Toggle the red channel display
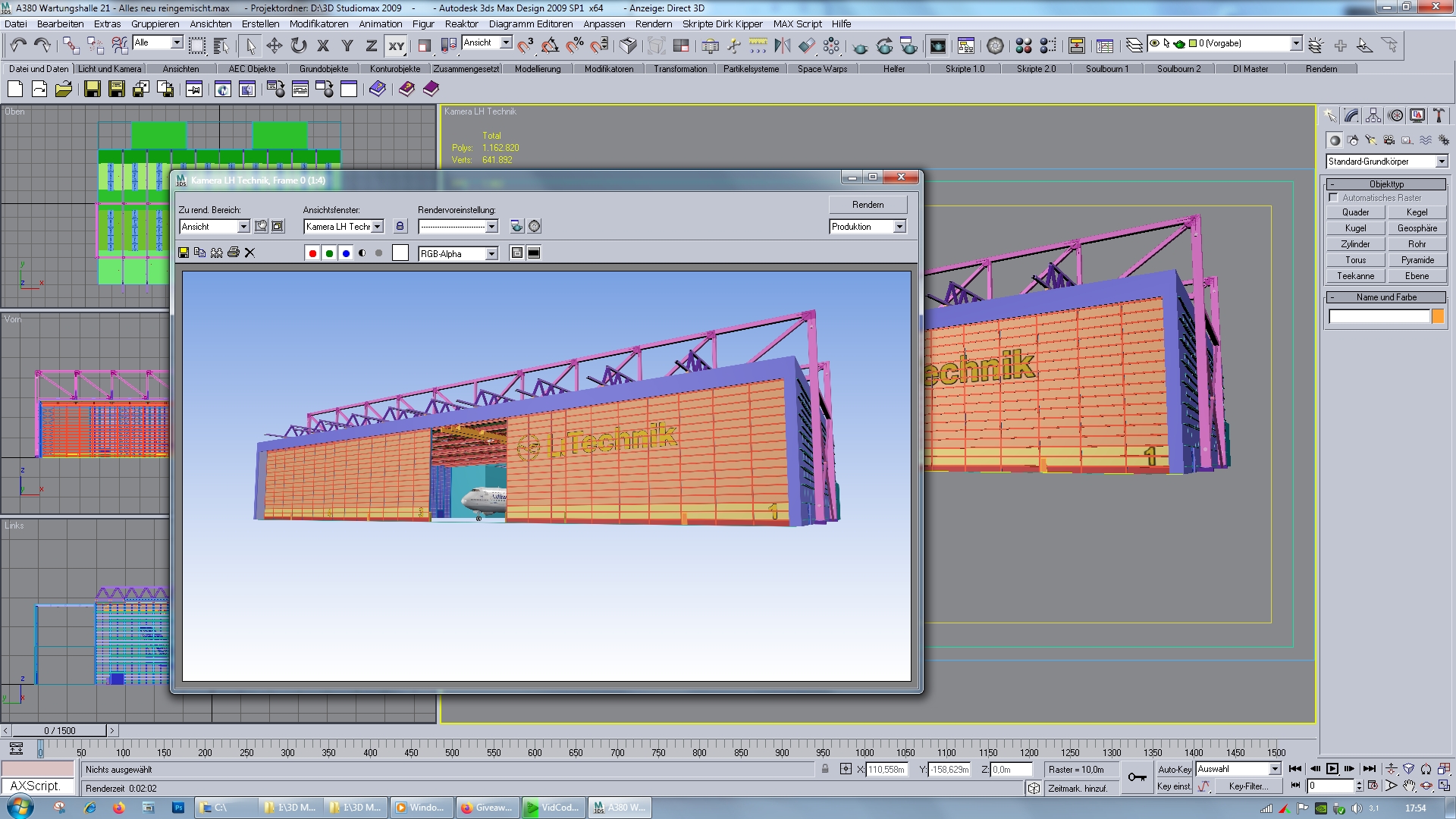1456x819 pixels. coord(312,253)
